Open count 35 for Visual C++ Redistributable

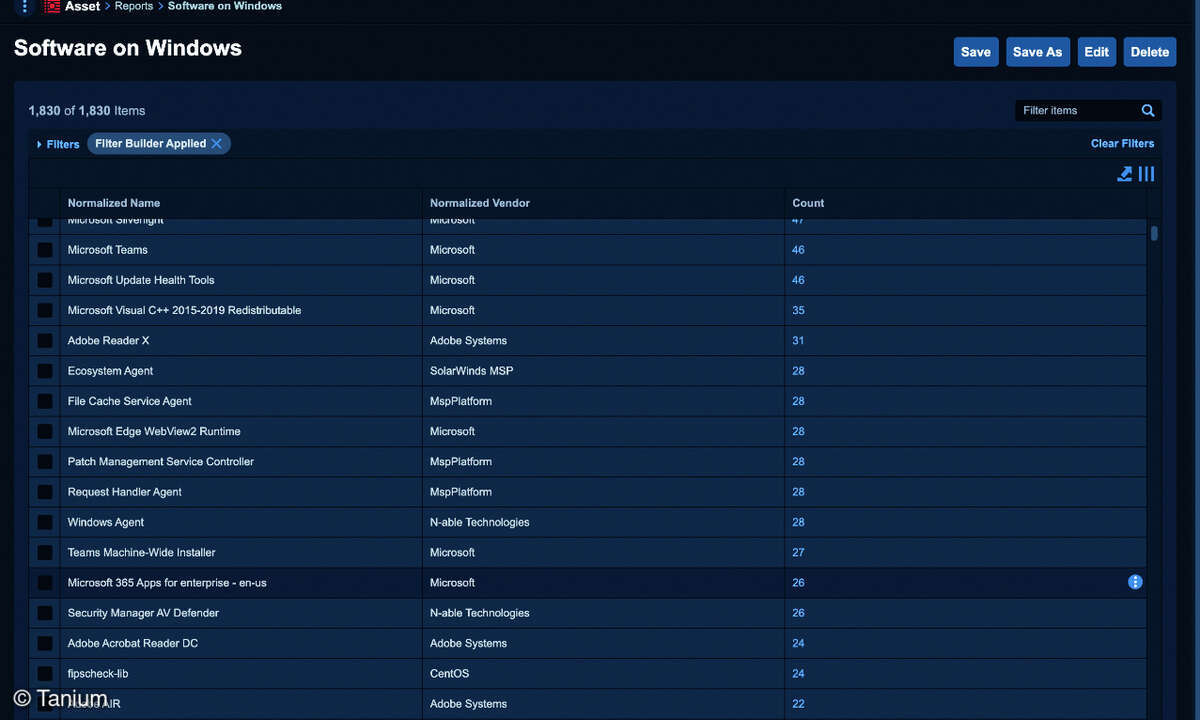[x=798, y=310]
